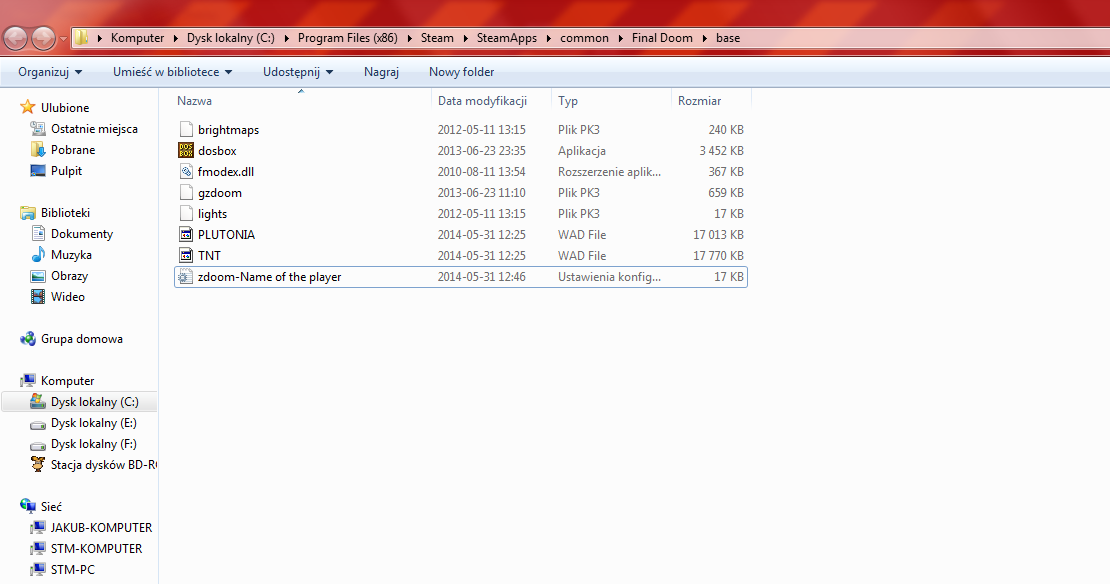The width and height of the screenshot is (1110, 584).
Task: Click the Muzyka music note icon
Action: pyautogui.click(x=38, y=254)
